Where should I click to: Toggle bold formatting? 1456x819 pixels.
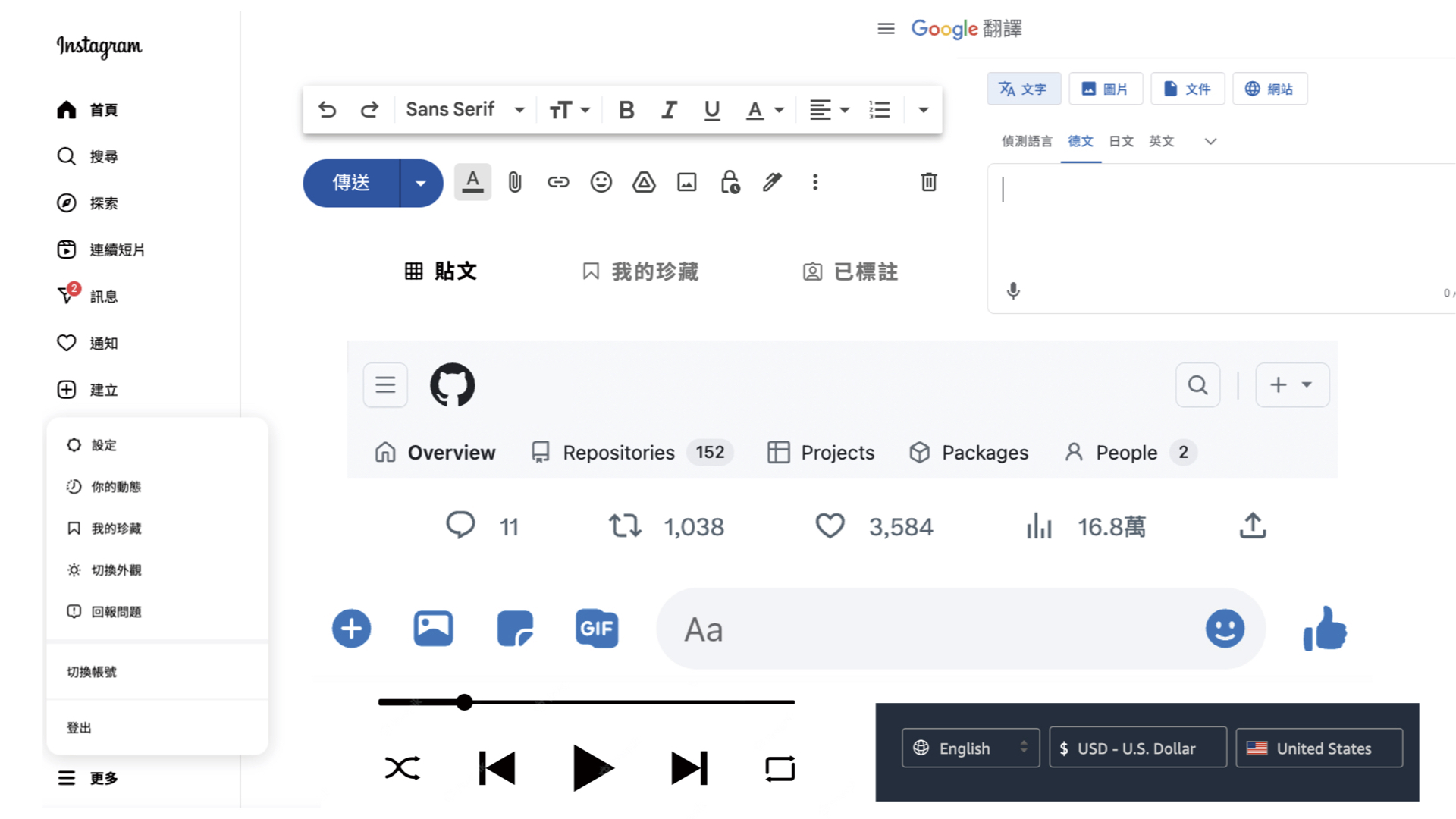[x=626, y=110]
